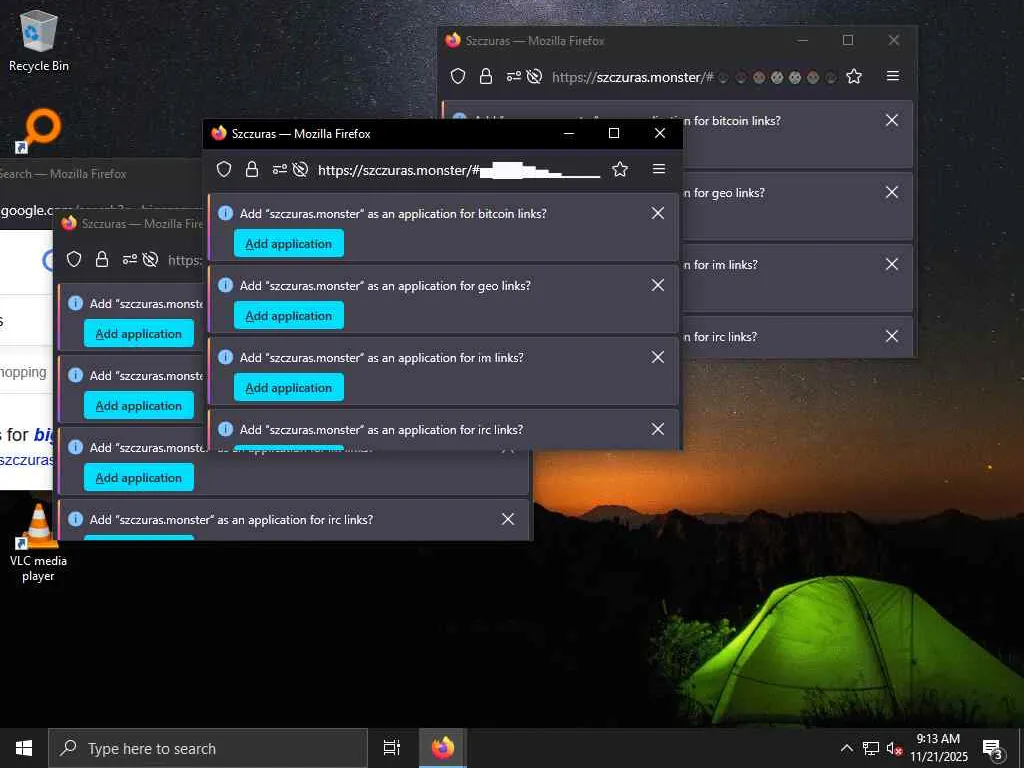Open Task View on the taskbar
This screenshot has height=768, width=1024.
pos(392,748)
